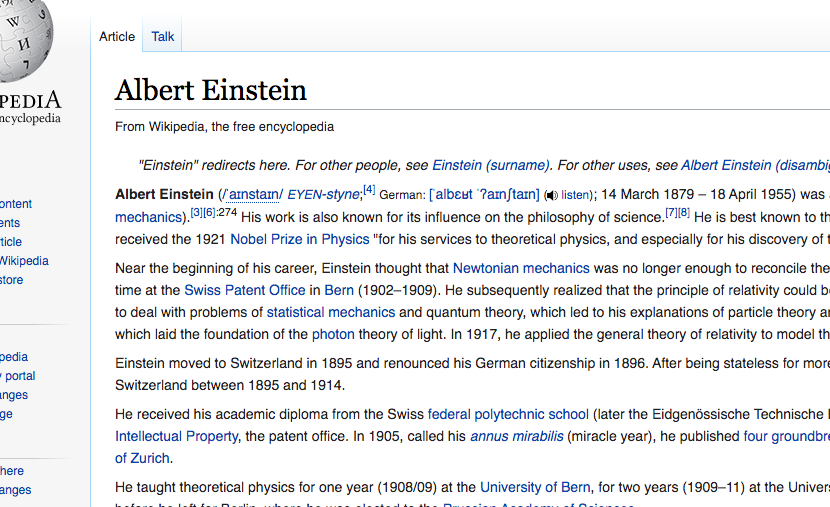This screenshot has width=830, height=507.
Task: Click the sidebar 'anges' link below portal
Action: click(x=14, y=395)
